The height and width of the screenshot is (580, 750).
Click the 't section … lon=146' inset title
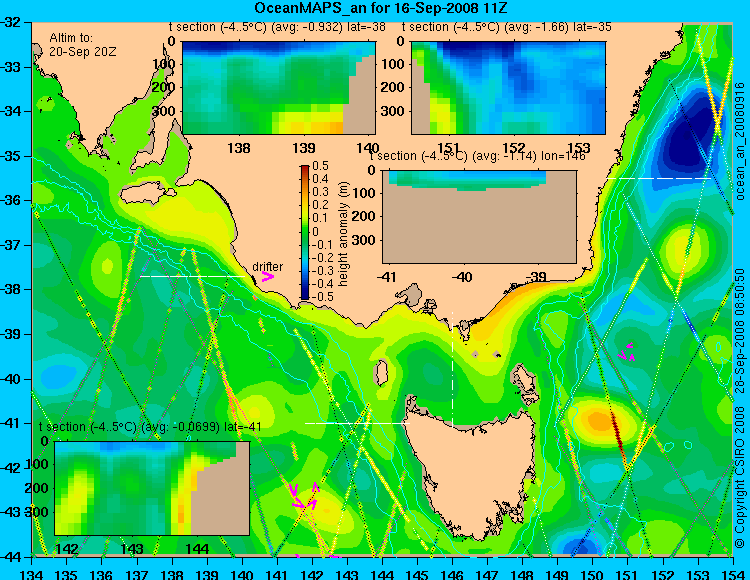click(477, 156)
